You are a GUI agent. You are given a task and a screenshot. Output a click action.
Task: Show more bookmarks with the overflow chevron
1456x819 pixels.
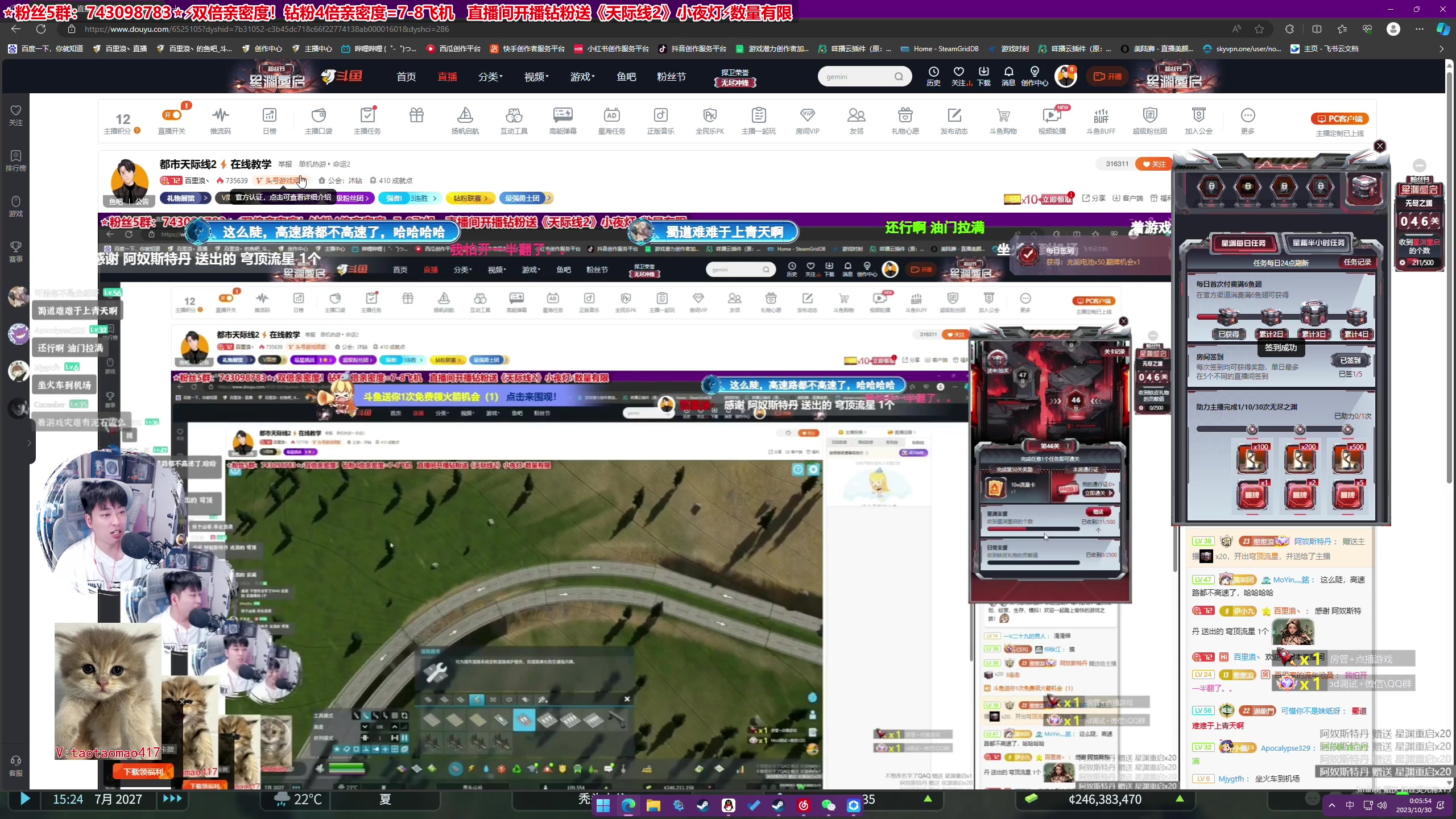click(x=1441, y=49)
